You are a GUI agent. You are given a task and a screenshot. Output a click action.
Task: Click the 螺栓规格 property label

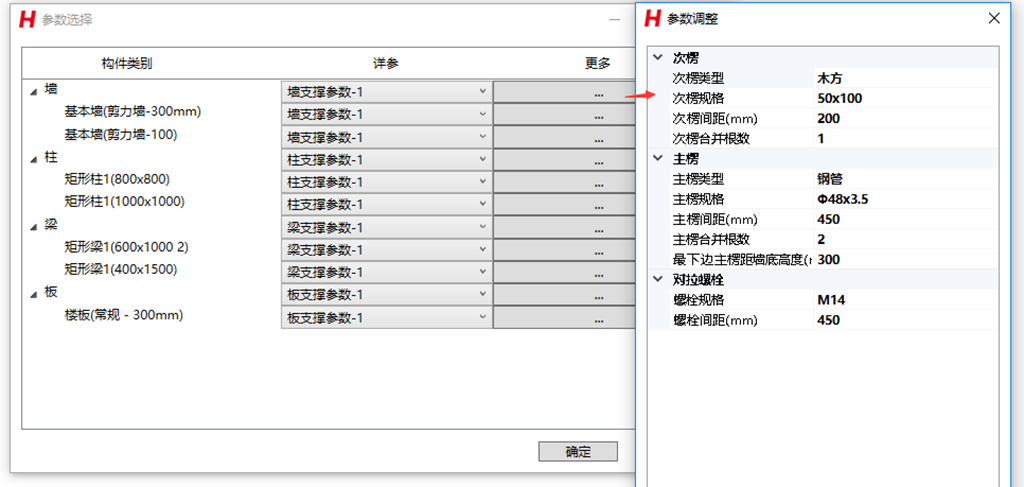(x=698, y=300)
